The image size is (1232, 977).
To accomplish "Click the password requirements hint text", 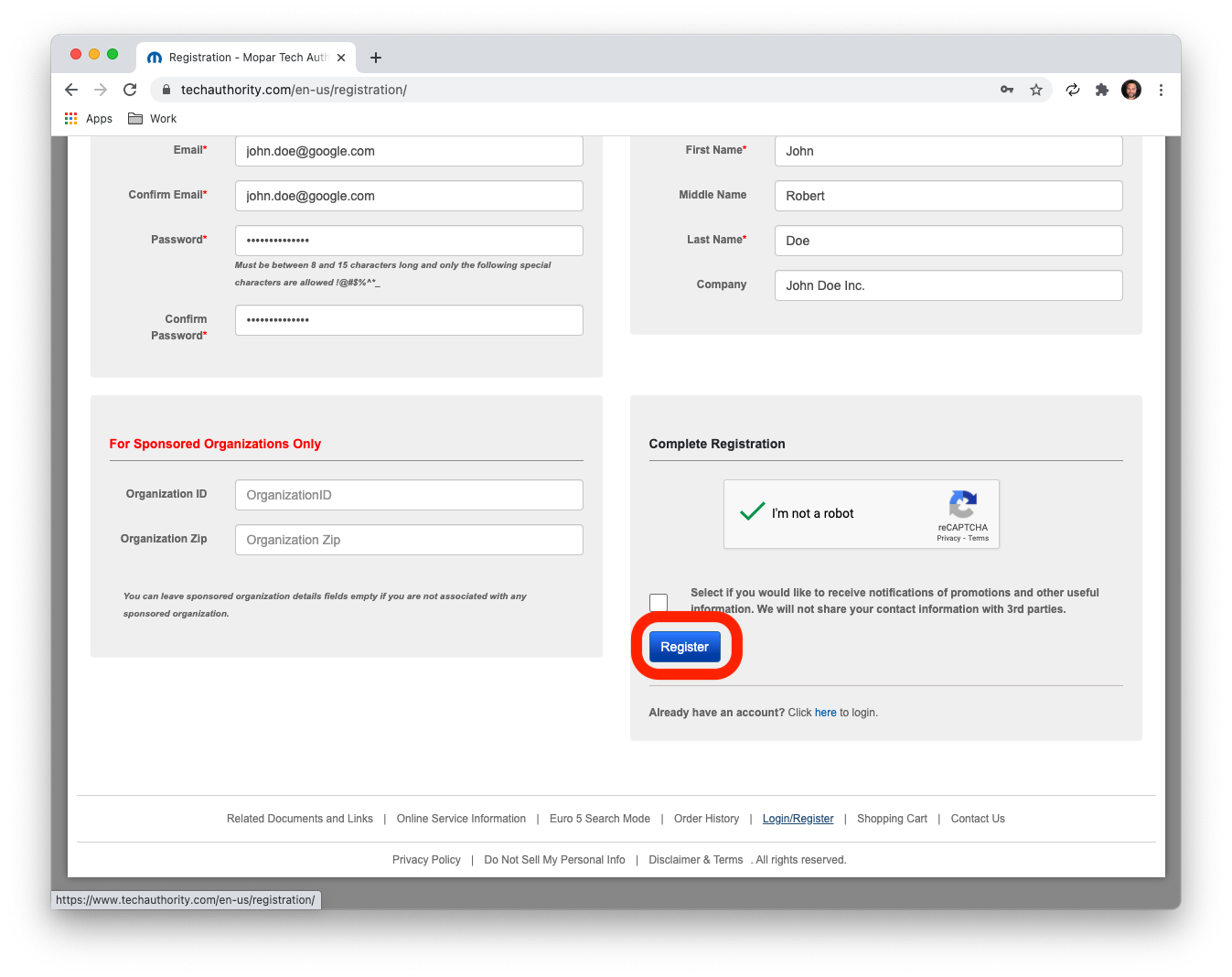I will pos(393,274).
